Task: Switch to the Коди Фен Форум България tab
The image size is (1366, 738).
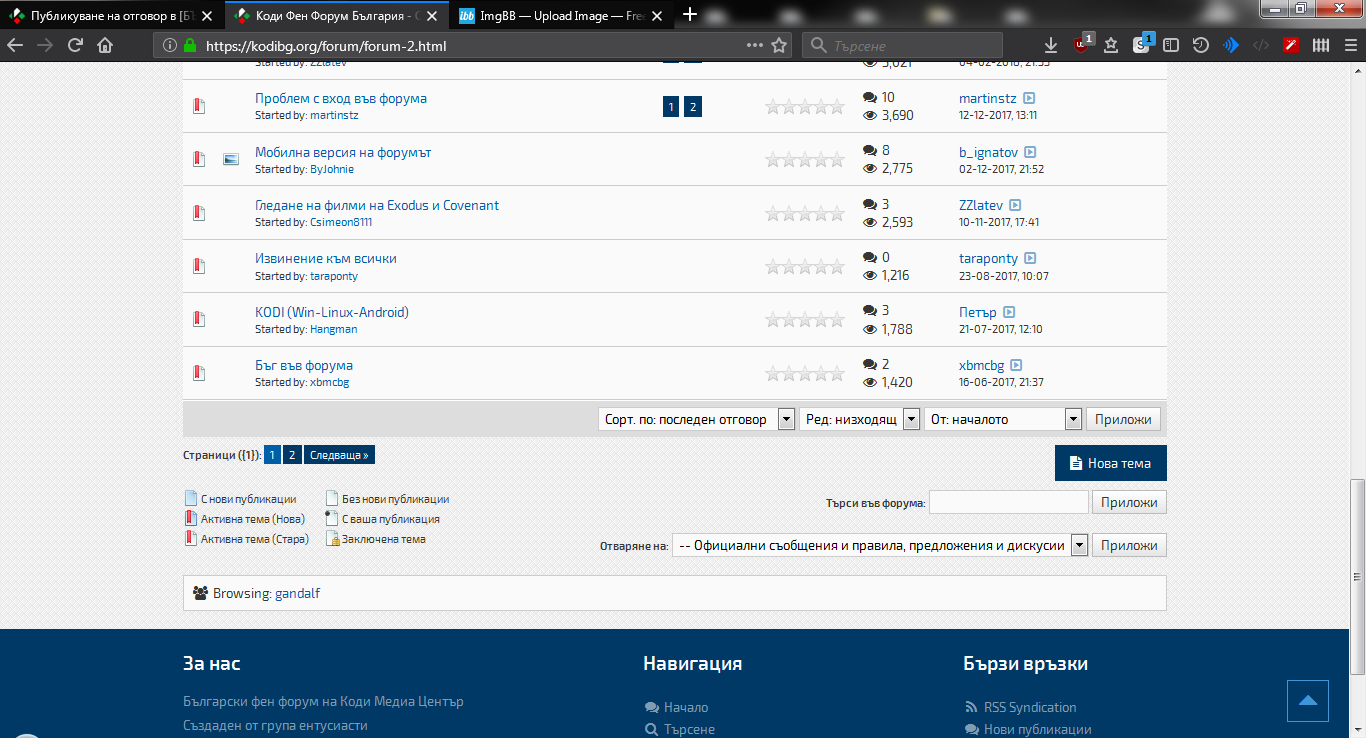Action: [338, 15]
